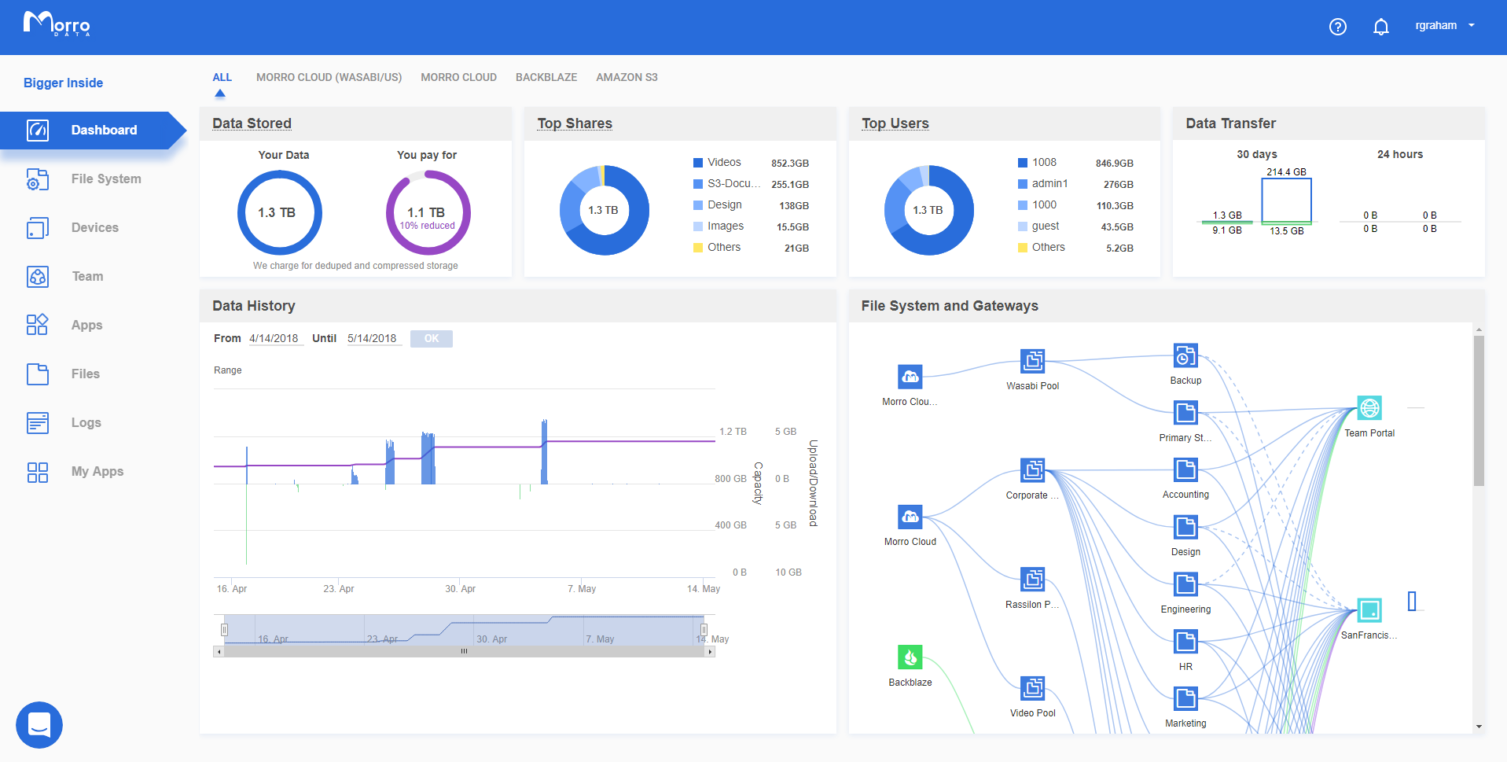Edit the Until date field 5/14/2018
Image resolution: width=1507 pixels, height=762 pixels.
pos(372,339)
